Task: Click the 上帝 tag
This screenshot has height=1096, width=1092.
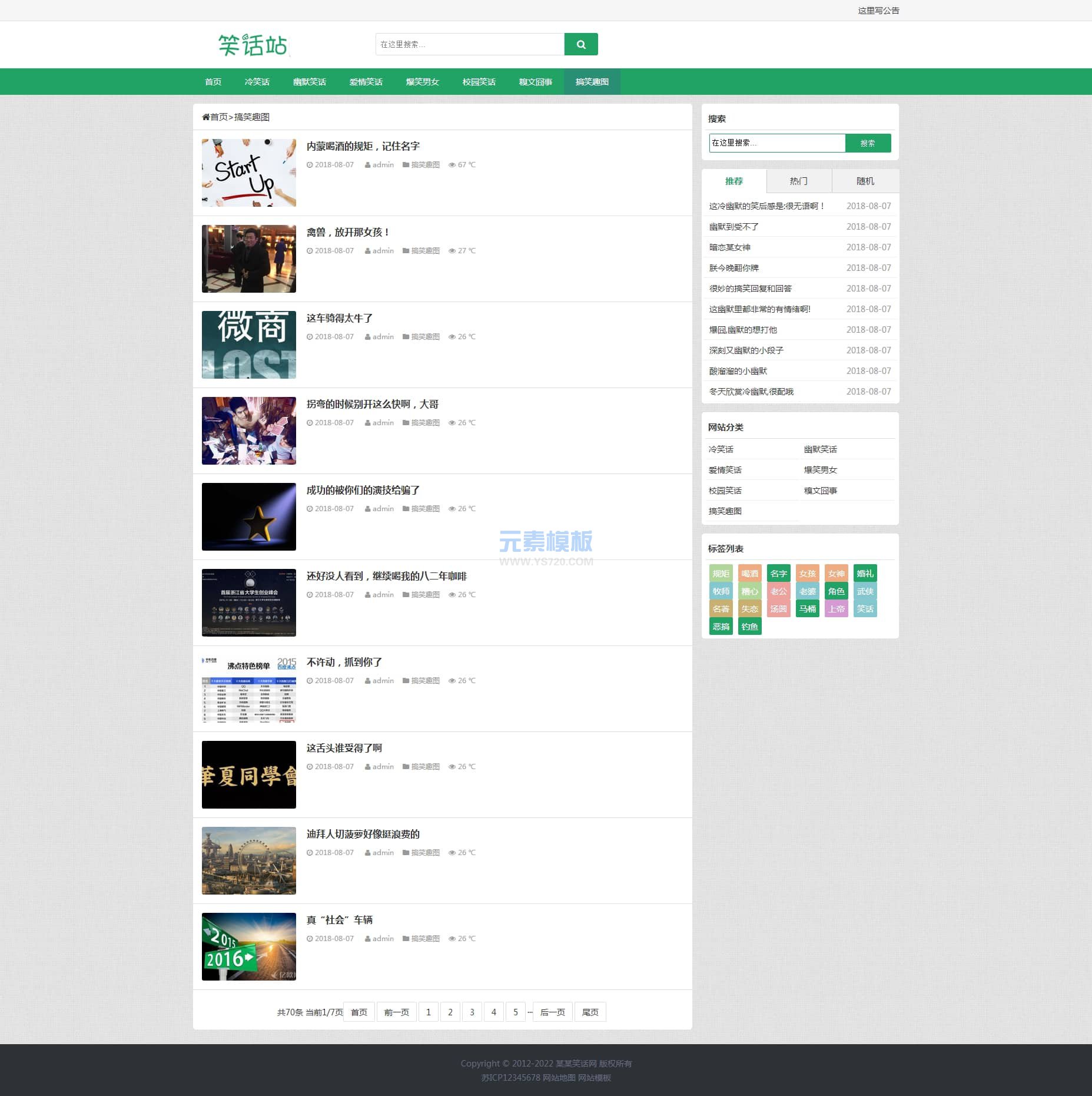Action: (837, 609)
